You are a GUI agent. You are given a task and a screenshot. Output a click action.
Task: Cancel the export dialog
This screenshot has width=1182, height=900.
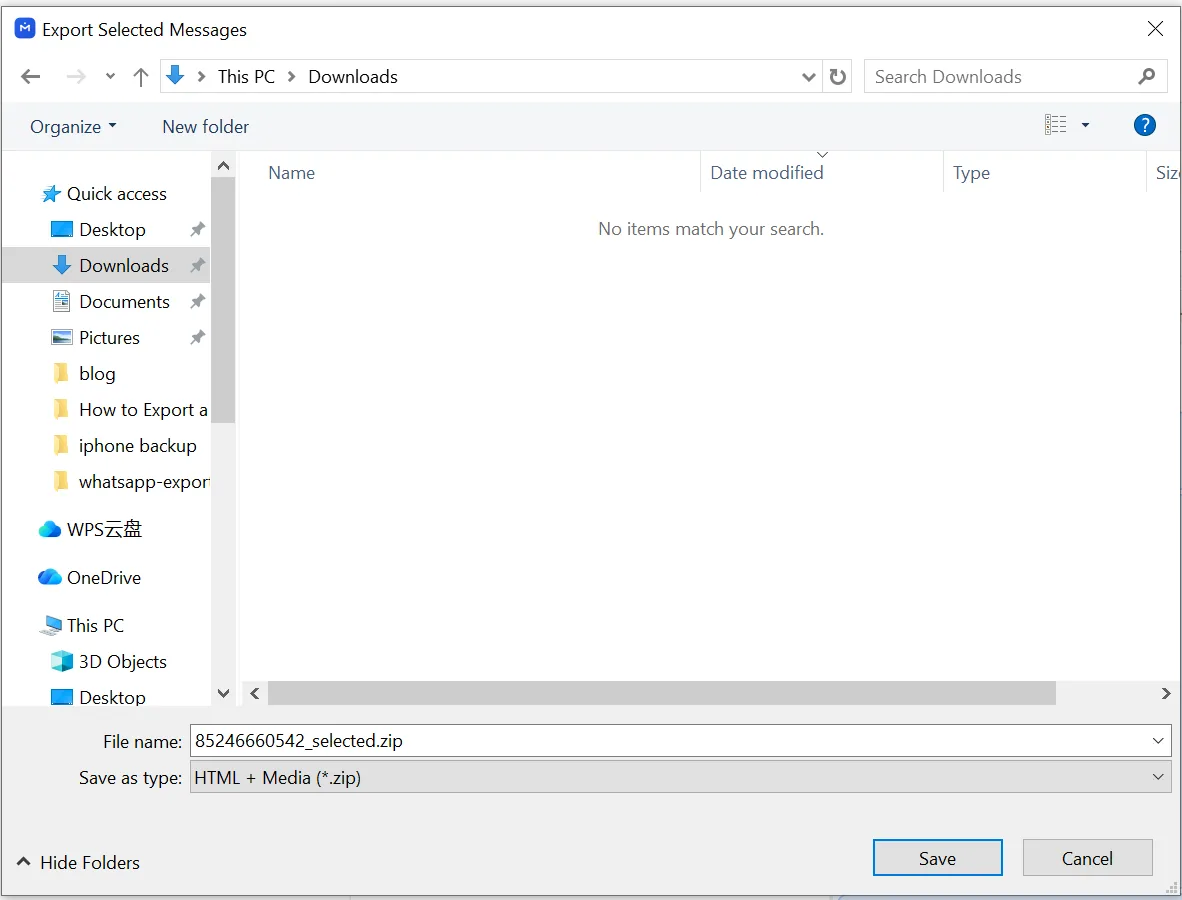[x=1087, y=859]
